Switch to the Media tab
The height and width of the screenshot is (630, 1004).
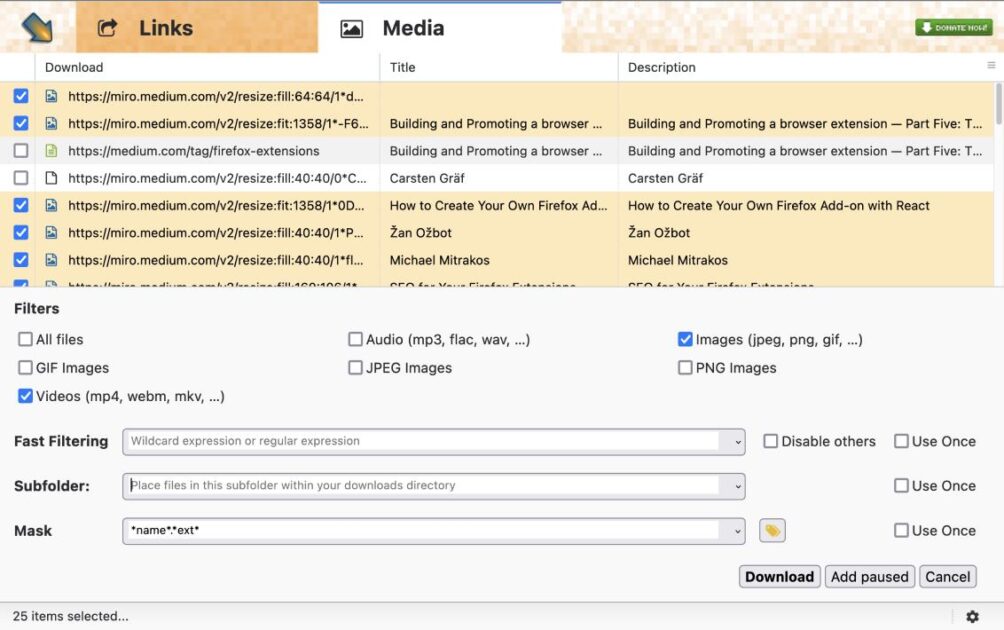point(414,28)
